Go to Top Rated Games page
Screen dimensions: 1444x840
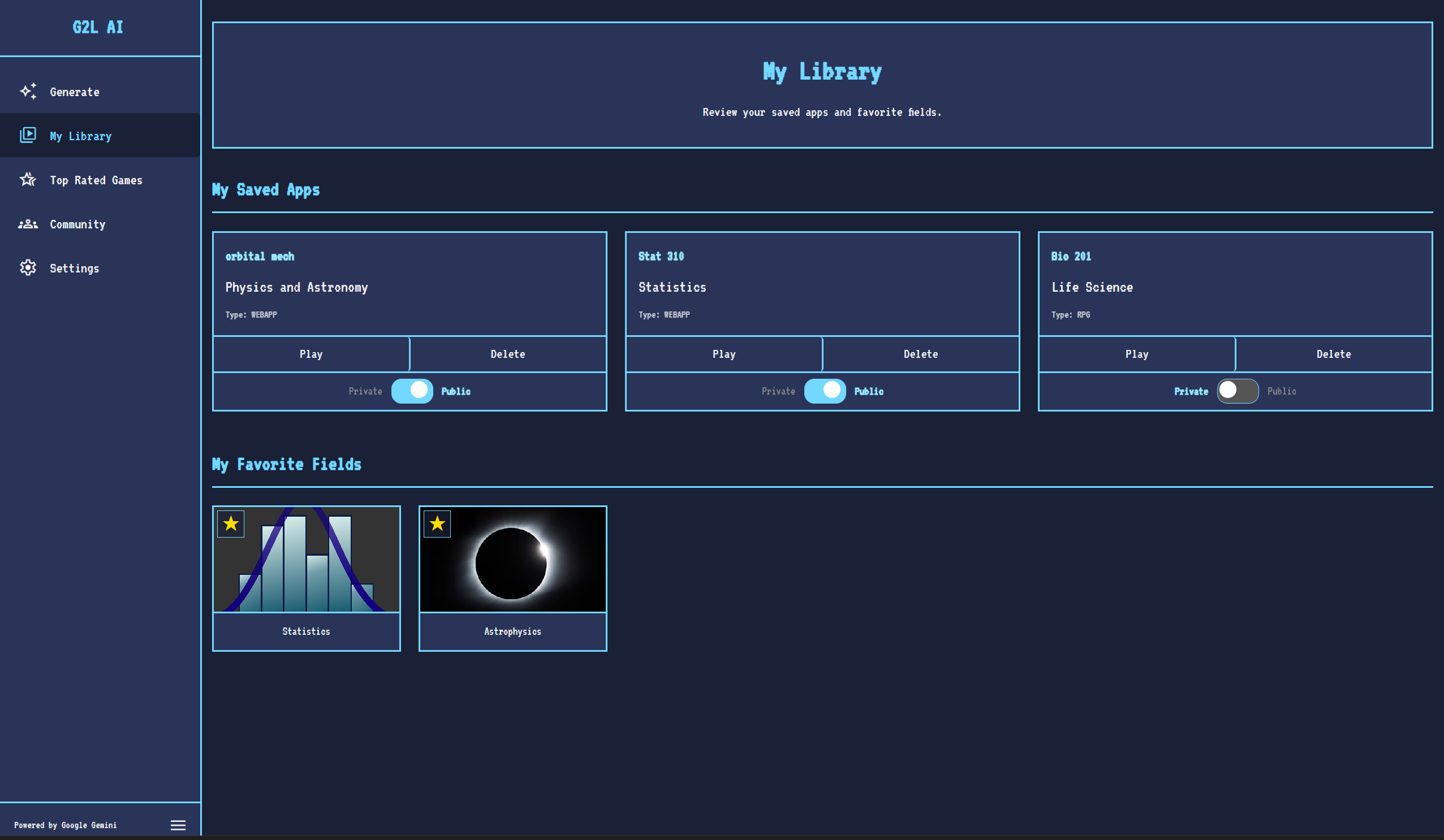tap(96, 180)
